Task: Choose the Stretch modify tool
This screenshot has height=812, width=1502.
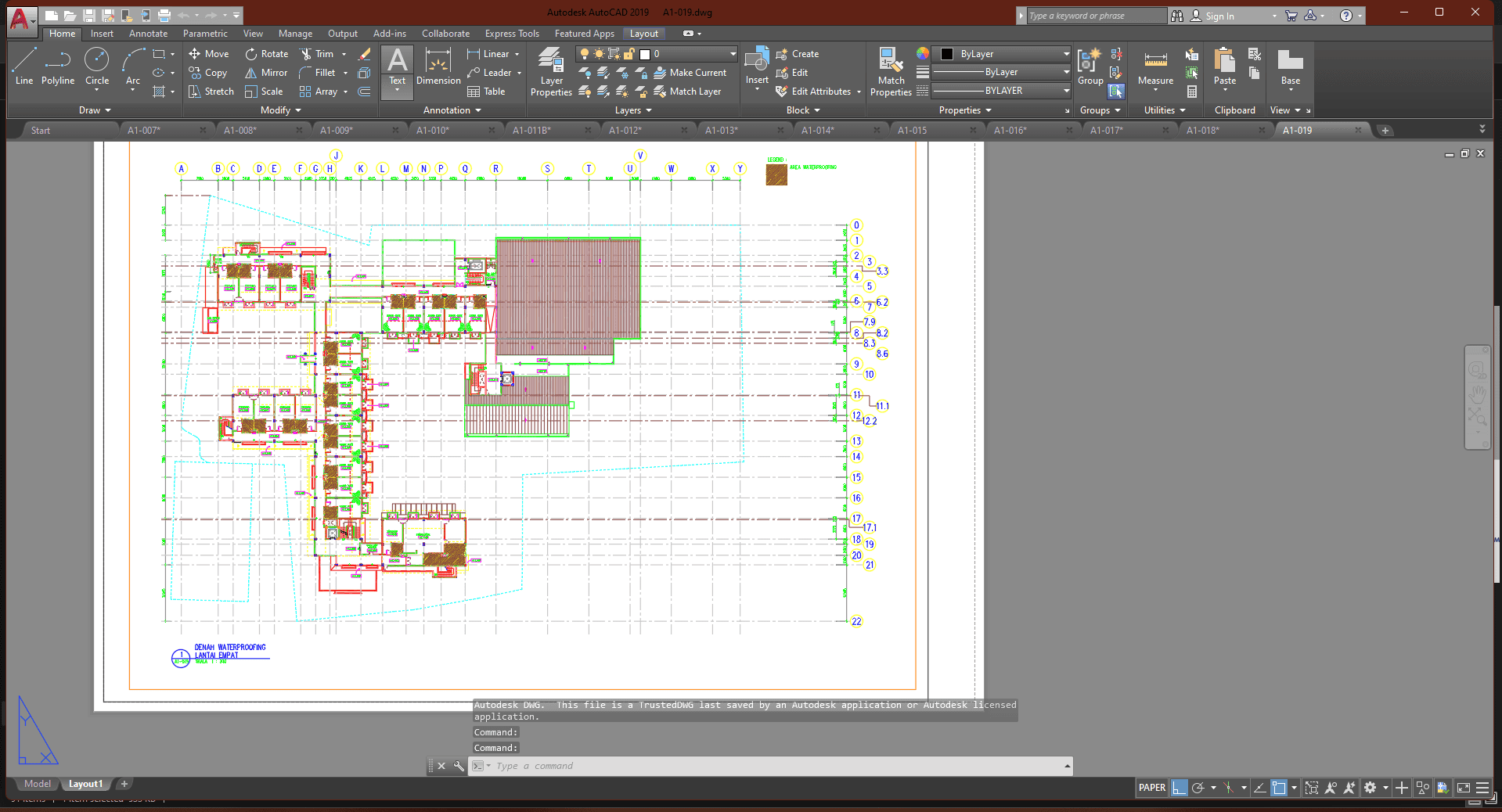Action: [211, 92]
